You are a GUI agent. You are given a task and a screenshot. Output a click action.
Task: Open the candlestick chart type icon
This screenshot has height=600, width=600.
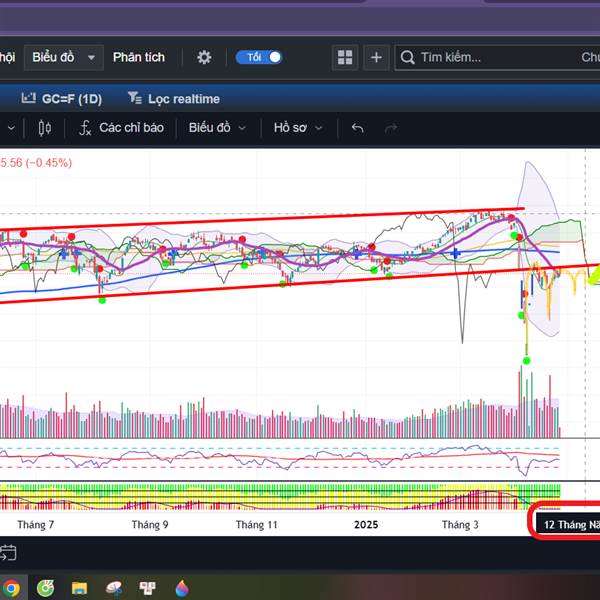coord(45,128)
